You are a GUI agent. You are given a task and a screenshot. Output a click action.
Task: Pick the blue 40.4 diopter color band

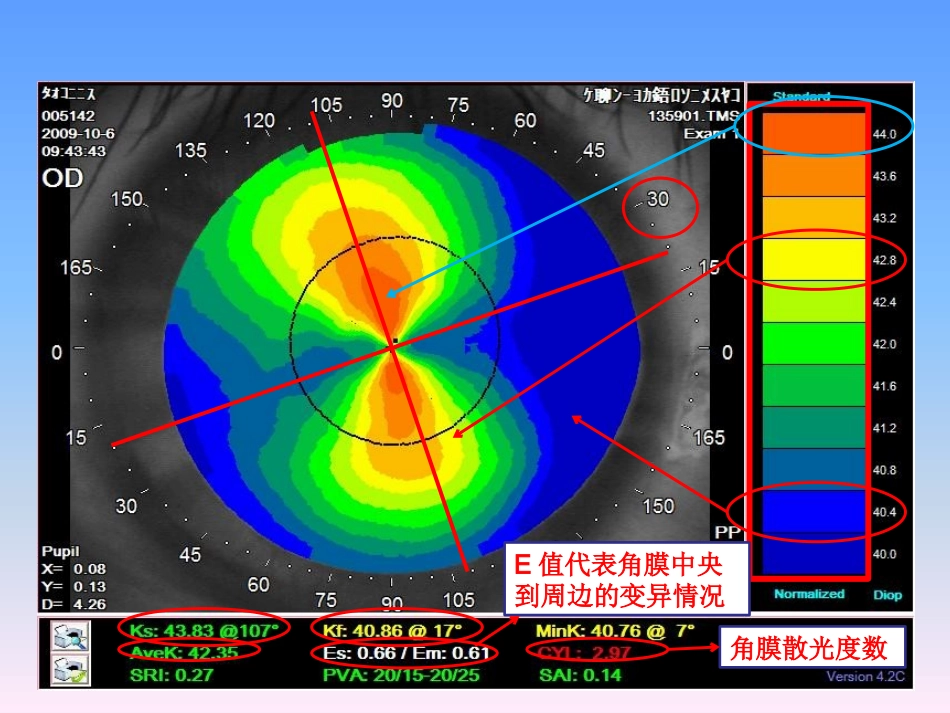click(x=812, y=510)
